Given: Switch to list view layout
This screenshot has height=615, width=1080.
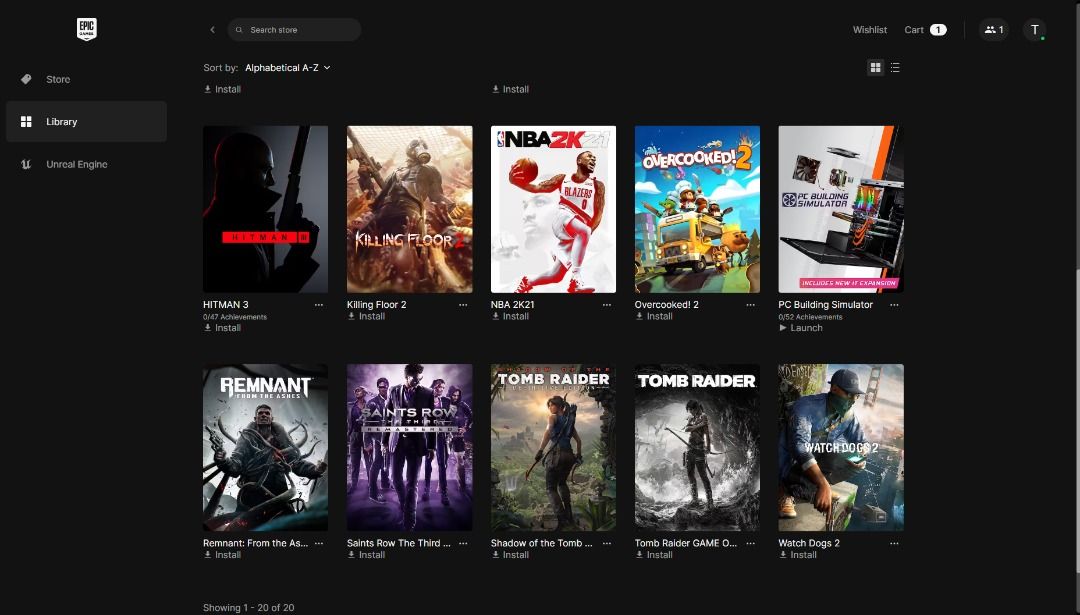Looking at the screenshot, I should pos(895,68).
